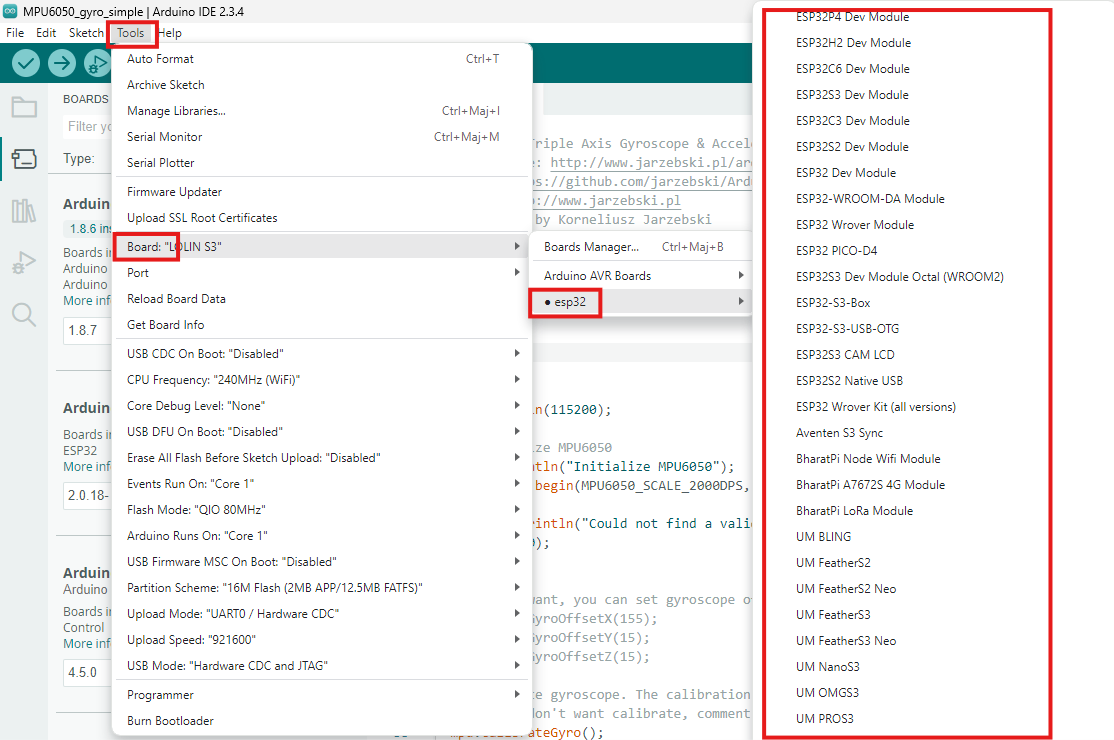Select UM PROS3 board
1114x740 pixels.
tap(824, 719)
